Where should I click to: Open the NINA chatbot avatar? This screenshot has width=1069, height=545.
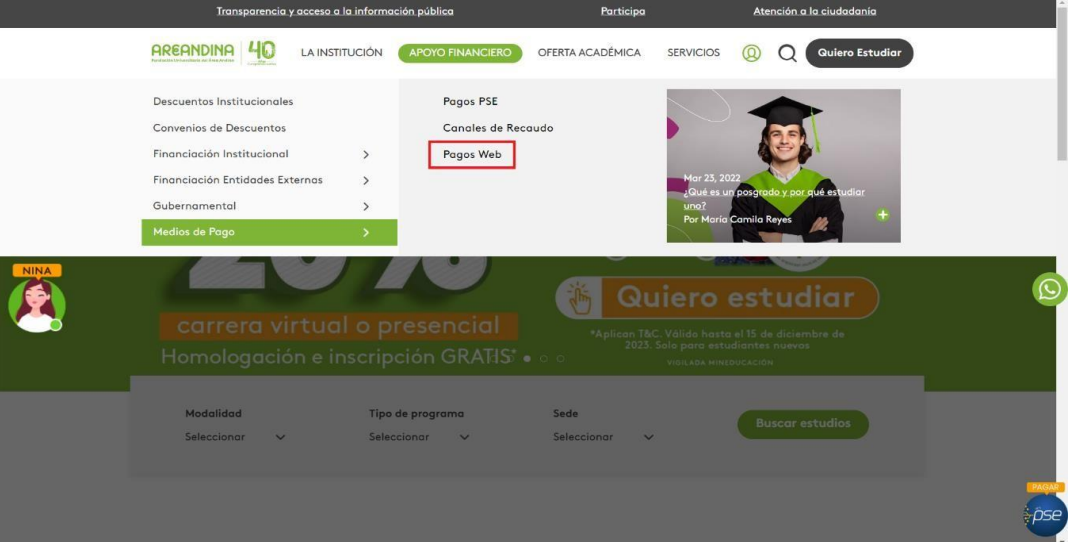[x=37, y=304]
